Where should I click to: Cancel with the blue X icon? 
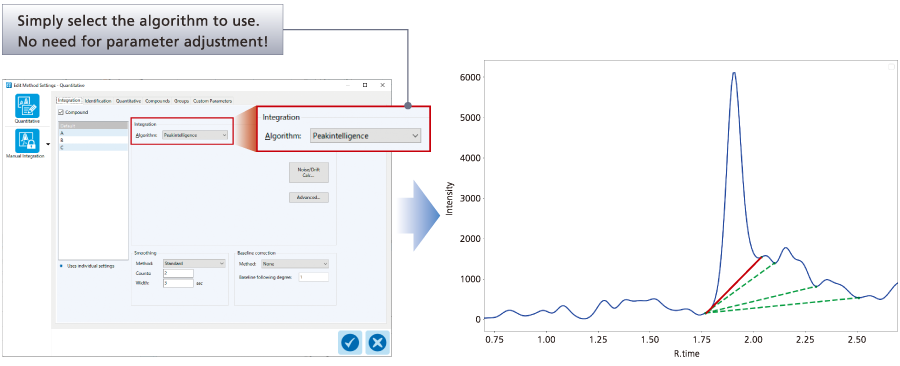[x=377, y=342]
